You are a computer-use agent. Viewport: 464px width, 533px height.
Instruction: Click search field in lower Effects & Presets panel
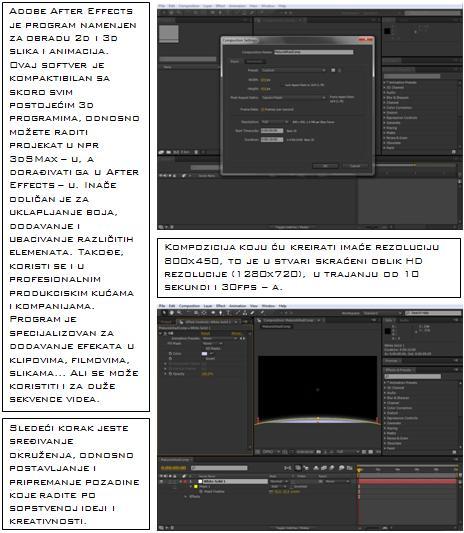click(x=413, y=376)
